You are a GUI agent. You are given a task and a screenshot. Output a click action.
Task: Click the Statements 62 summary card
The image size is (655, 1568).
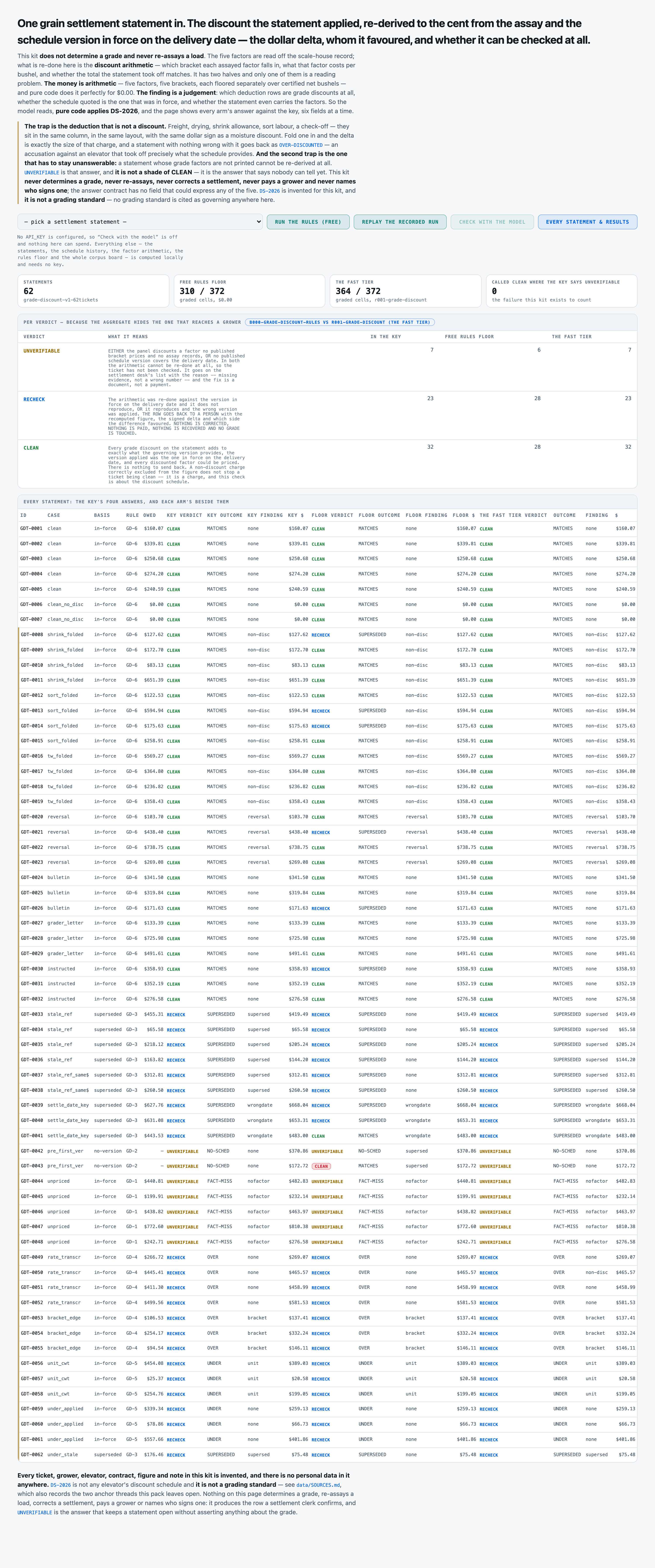93,291
